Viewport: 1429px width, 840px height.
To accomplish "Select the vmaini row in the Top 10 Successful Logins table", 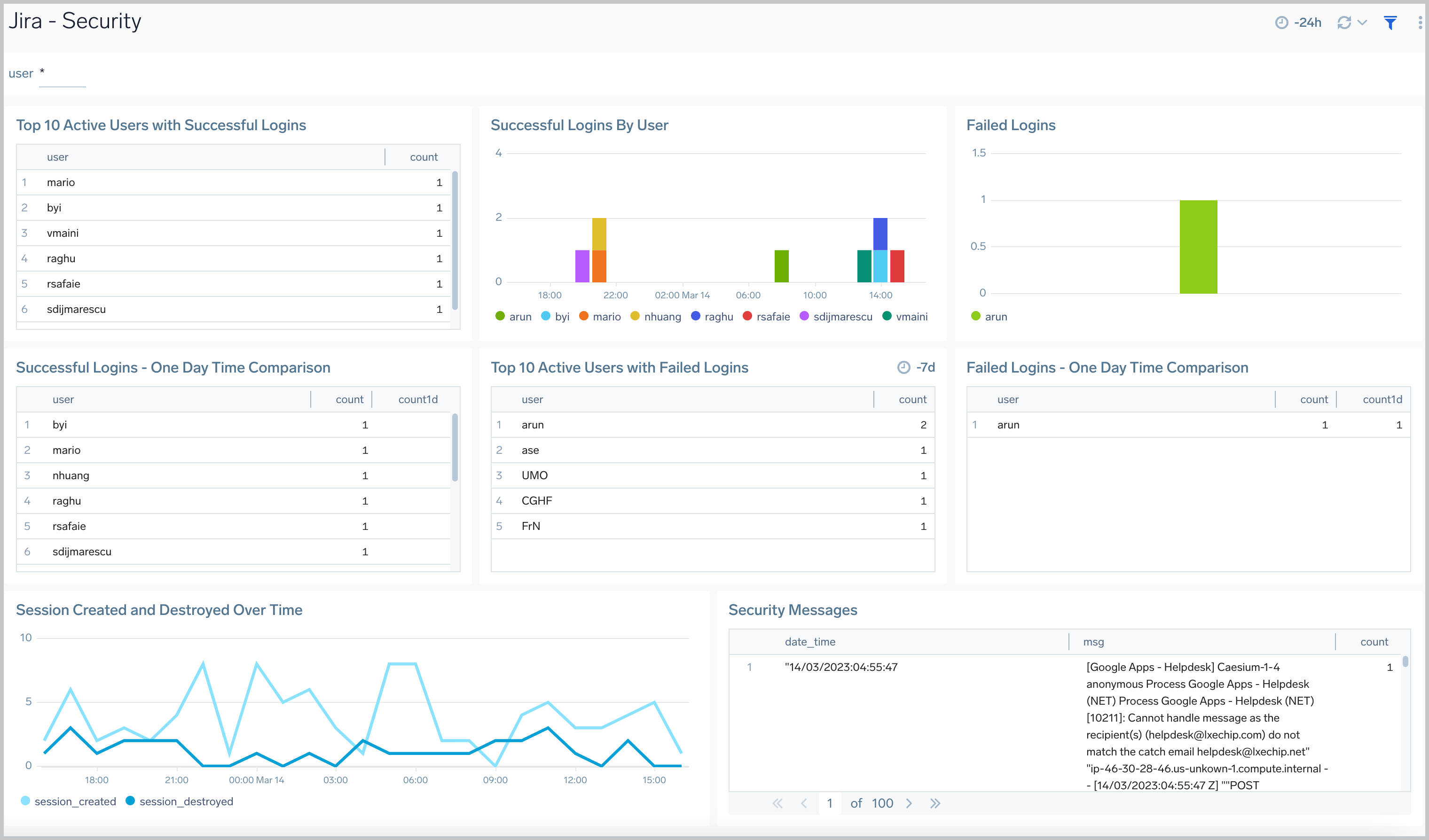I will coord(234,233).
